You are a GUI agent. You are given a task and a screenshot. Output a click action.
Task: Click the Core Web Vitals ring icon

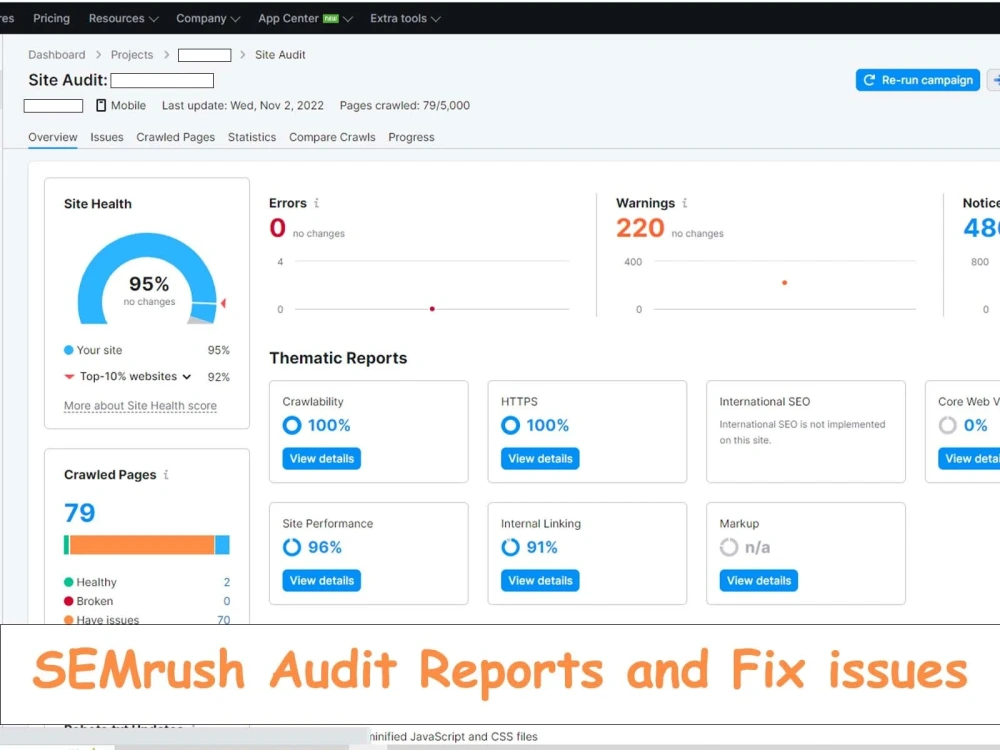pyautogui.click(x=948, y=425)
